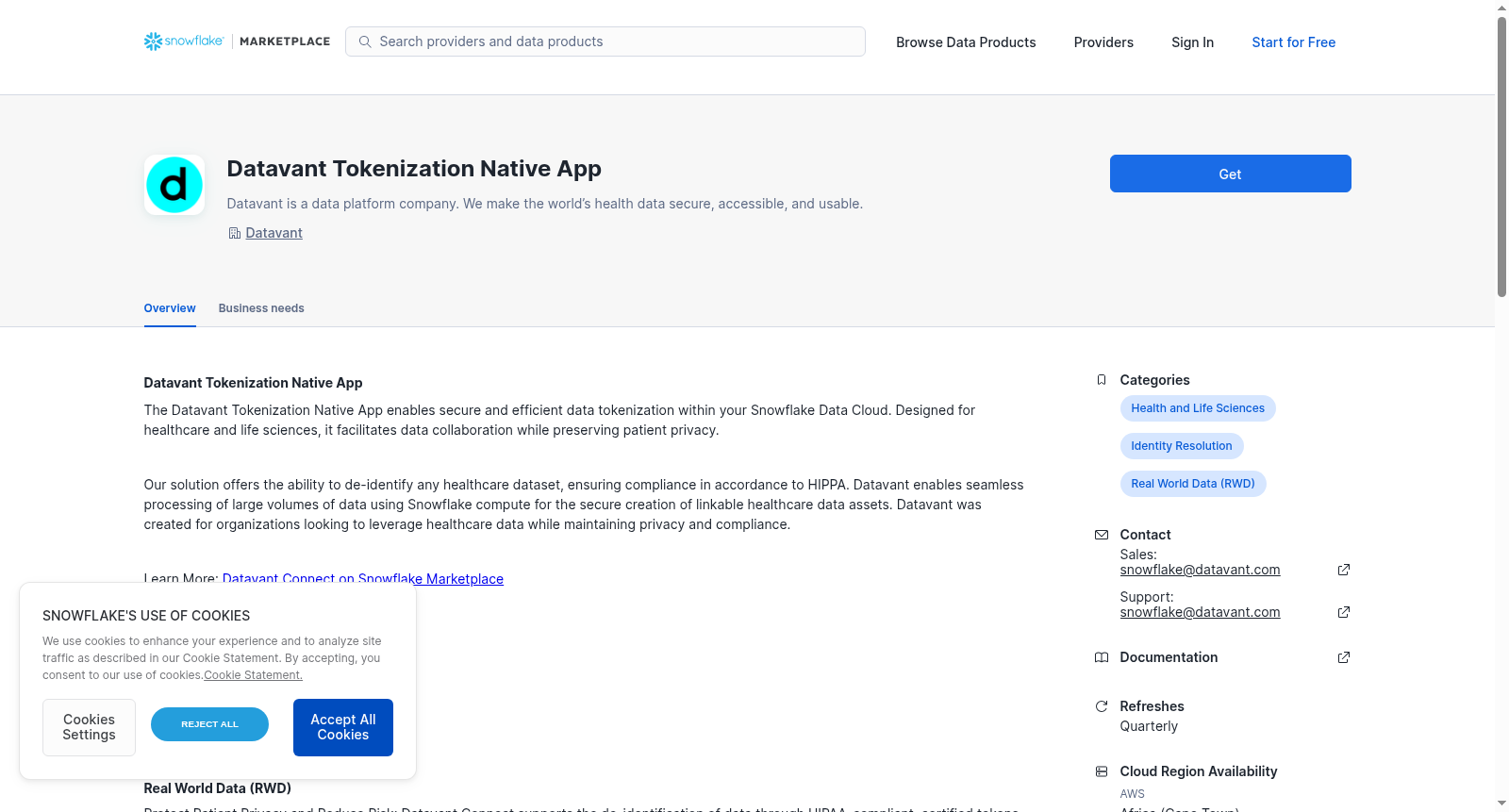
Task: Click the Support snowflake@datavant.com email link
Action: [1200, 612]
